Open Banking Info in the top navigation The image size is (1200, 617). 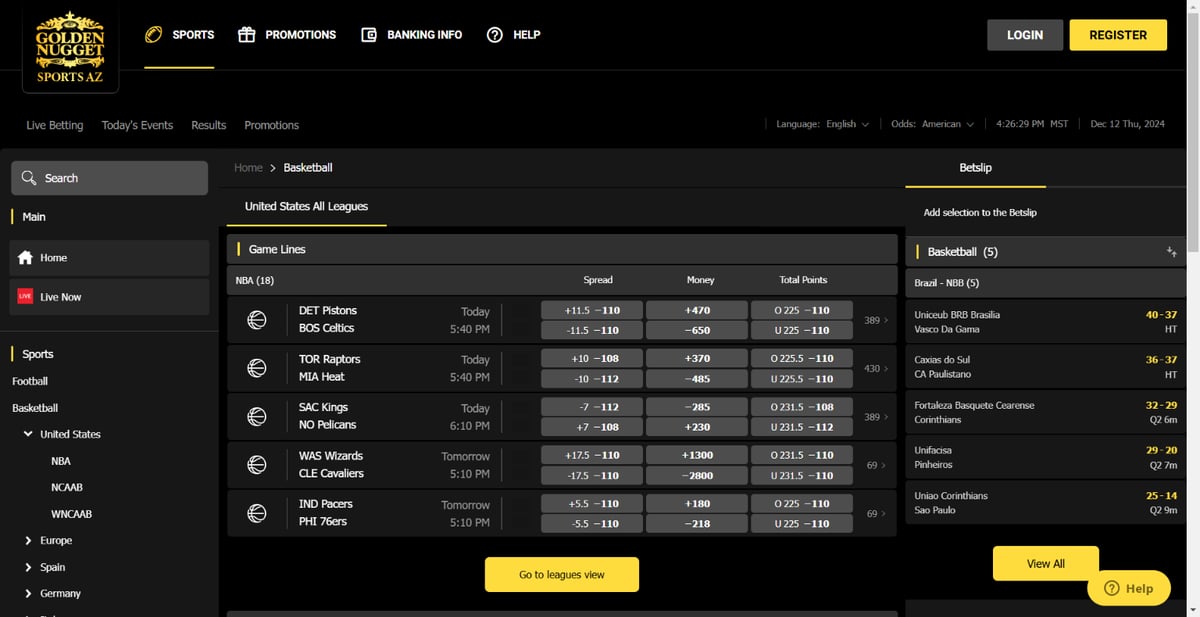(411, 35)
